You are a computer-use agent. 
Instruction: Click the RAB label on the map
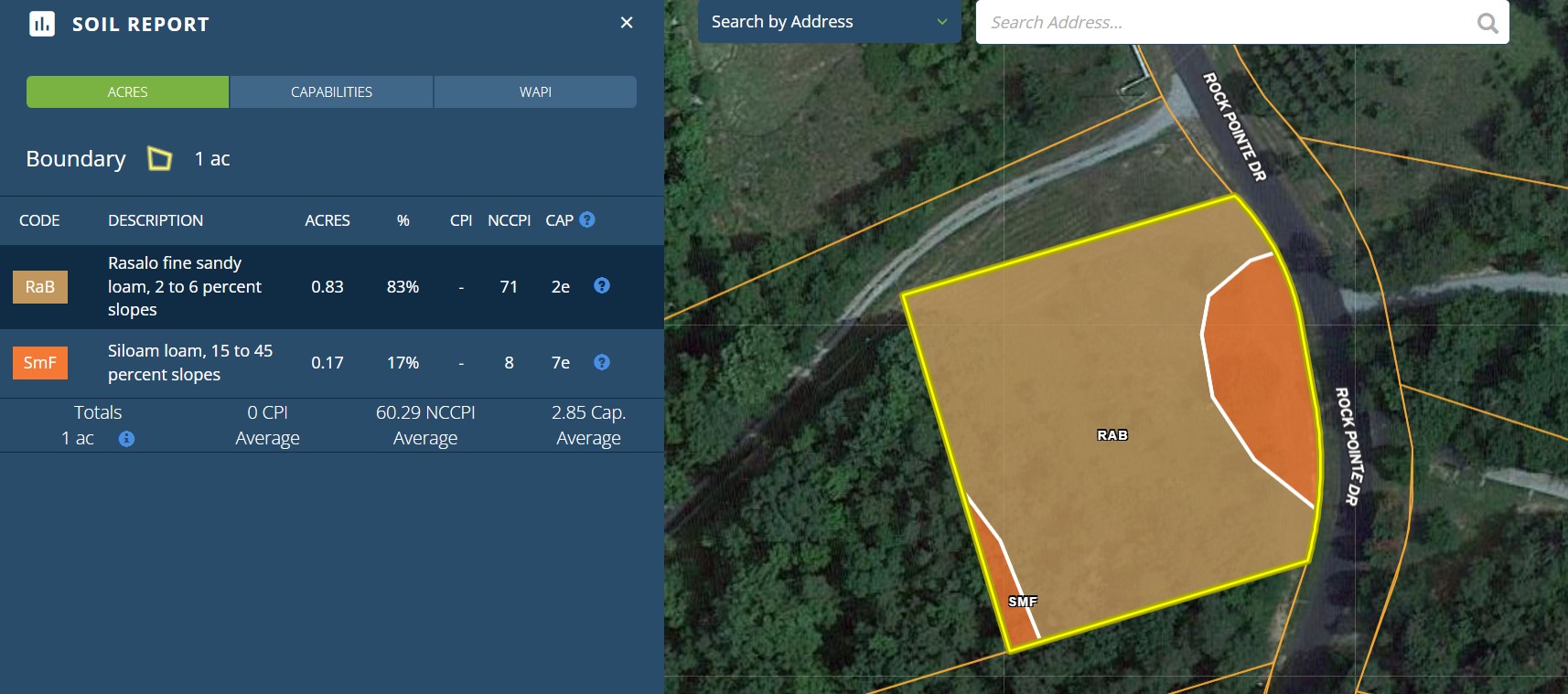click(1112, 435)
